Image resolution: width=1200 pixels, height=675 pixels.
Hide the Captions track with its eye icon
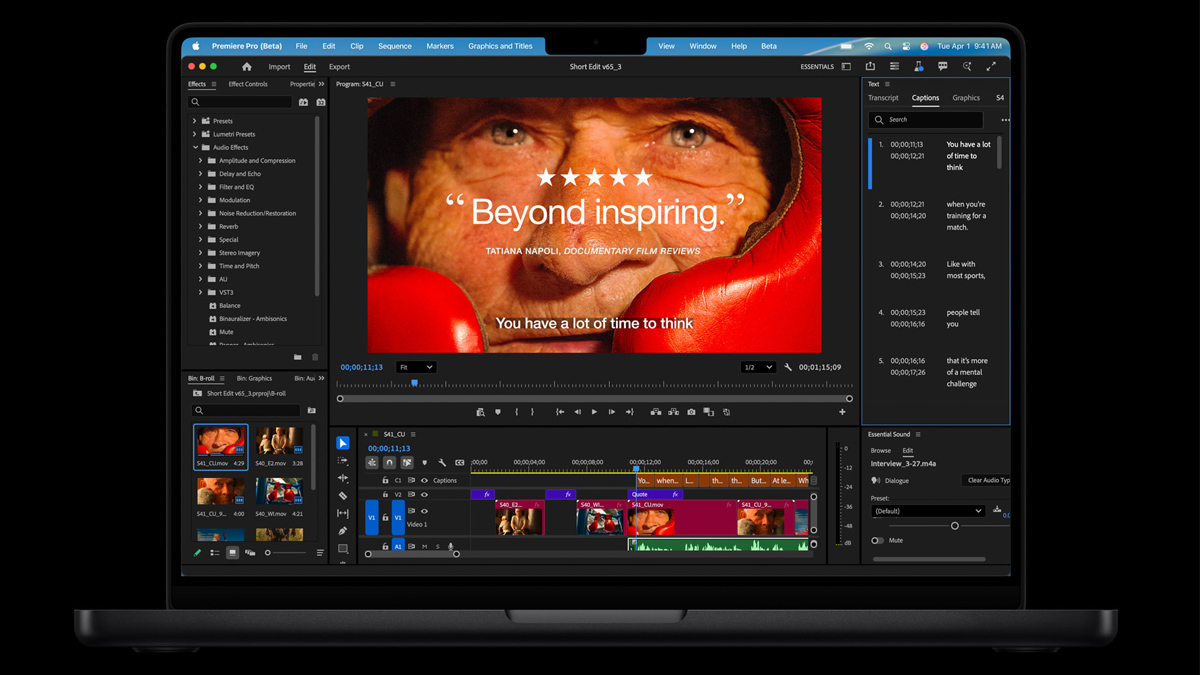coord(424,480)
